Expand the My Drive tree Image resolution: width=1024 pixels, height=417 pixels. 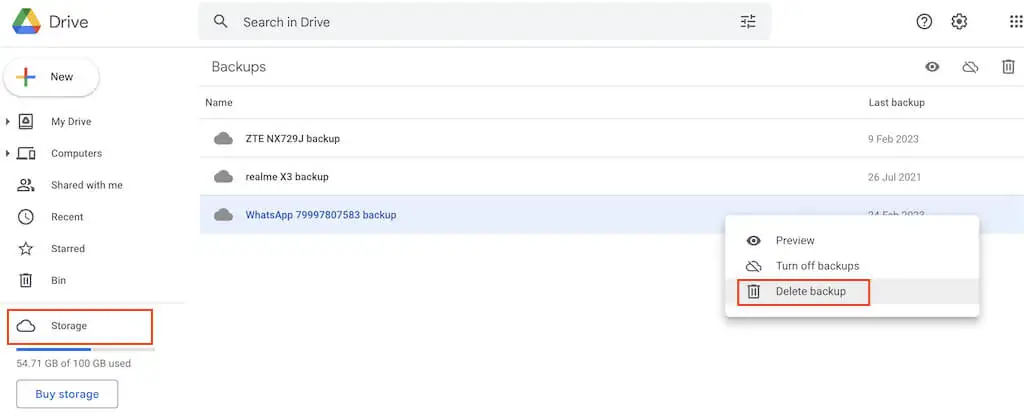click(8, 122)
